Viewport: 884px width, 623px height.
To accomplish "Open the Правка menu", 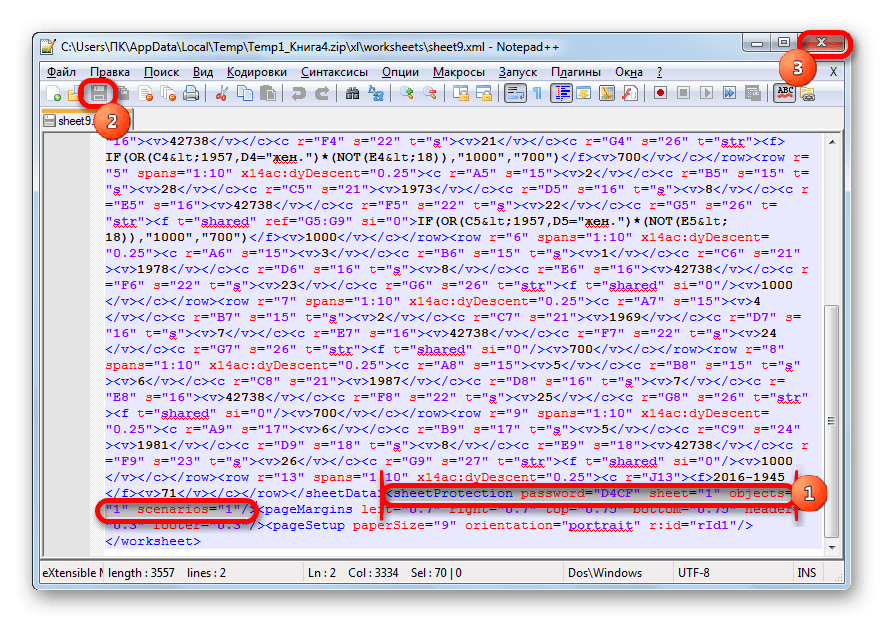I will click(110, 72).
